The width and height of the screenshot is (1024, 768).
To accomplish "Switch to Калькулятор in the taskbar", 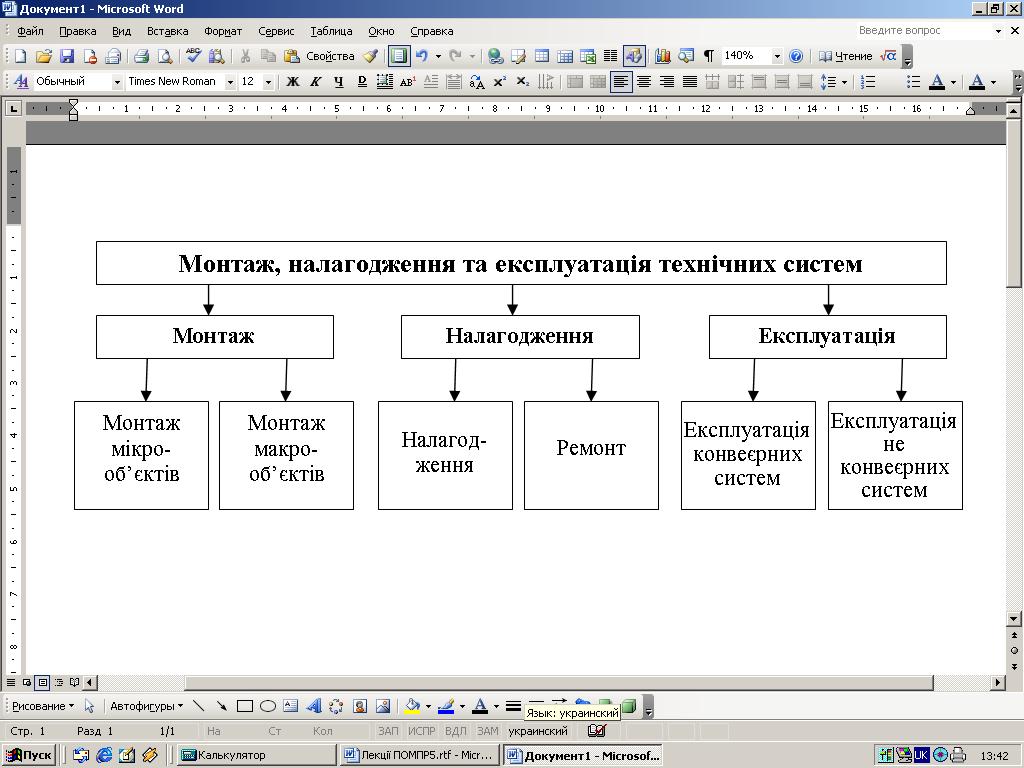I will click(x=256, y=755).
